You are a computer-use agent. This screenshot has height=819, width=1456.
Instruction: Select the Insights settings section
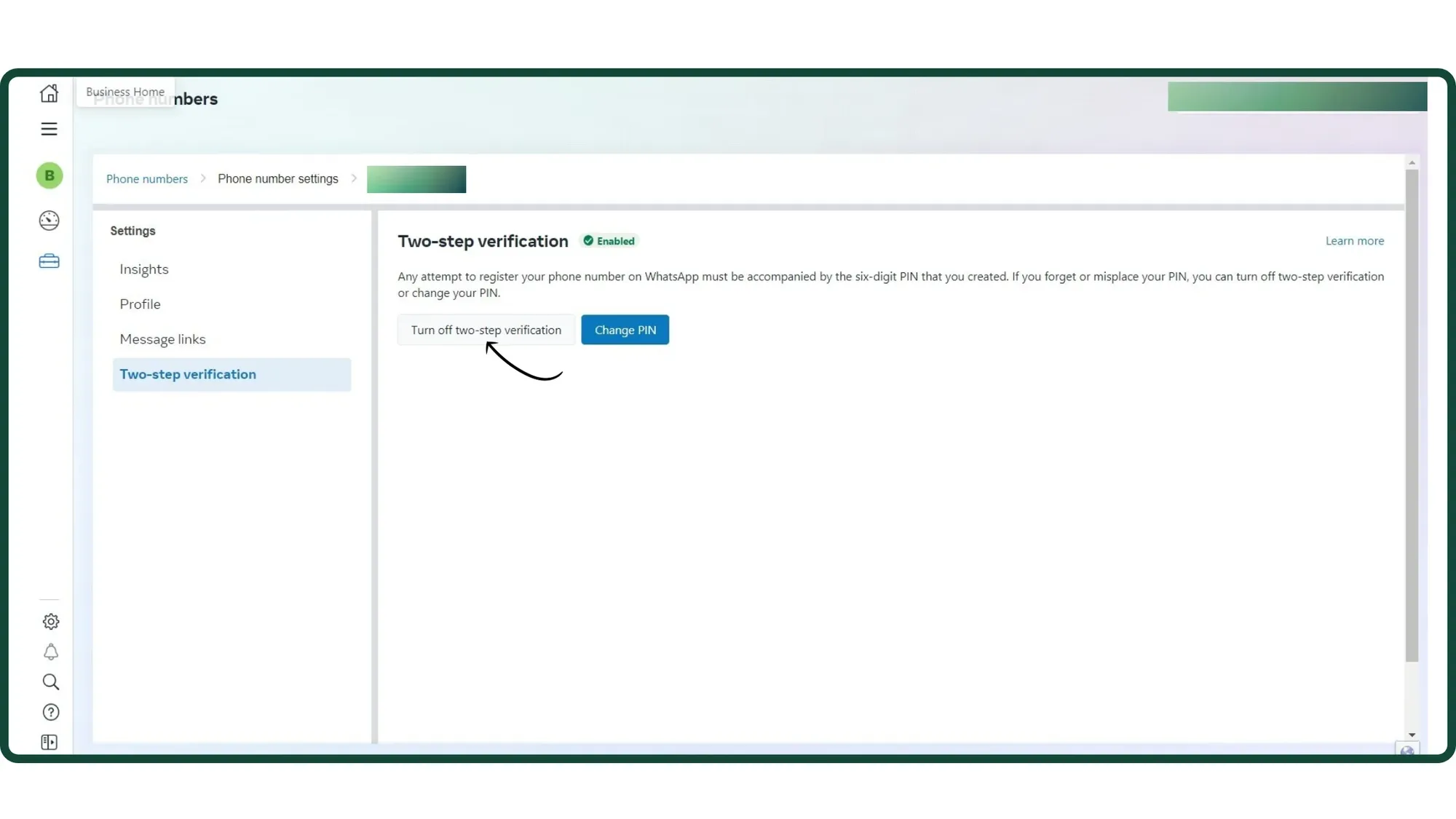[x=144, y=269]
